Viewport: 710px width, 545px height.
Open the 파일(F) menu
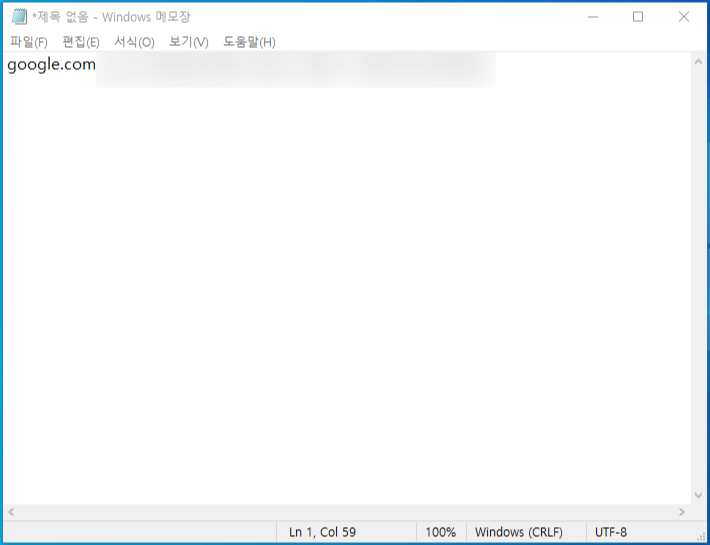(29, 42)
